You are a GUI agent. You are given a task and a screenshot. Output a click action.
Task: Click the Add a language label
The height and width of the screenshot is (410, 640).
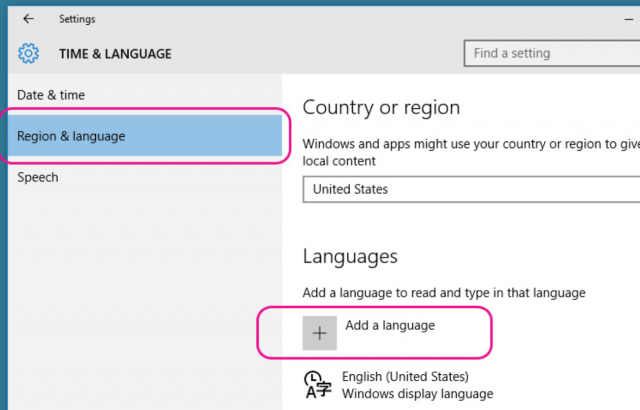pyautogui.click(x=390, y=326)
